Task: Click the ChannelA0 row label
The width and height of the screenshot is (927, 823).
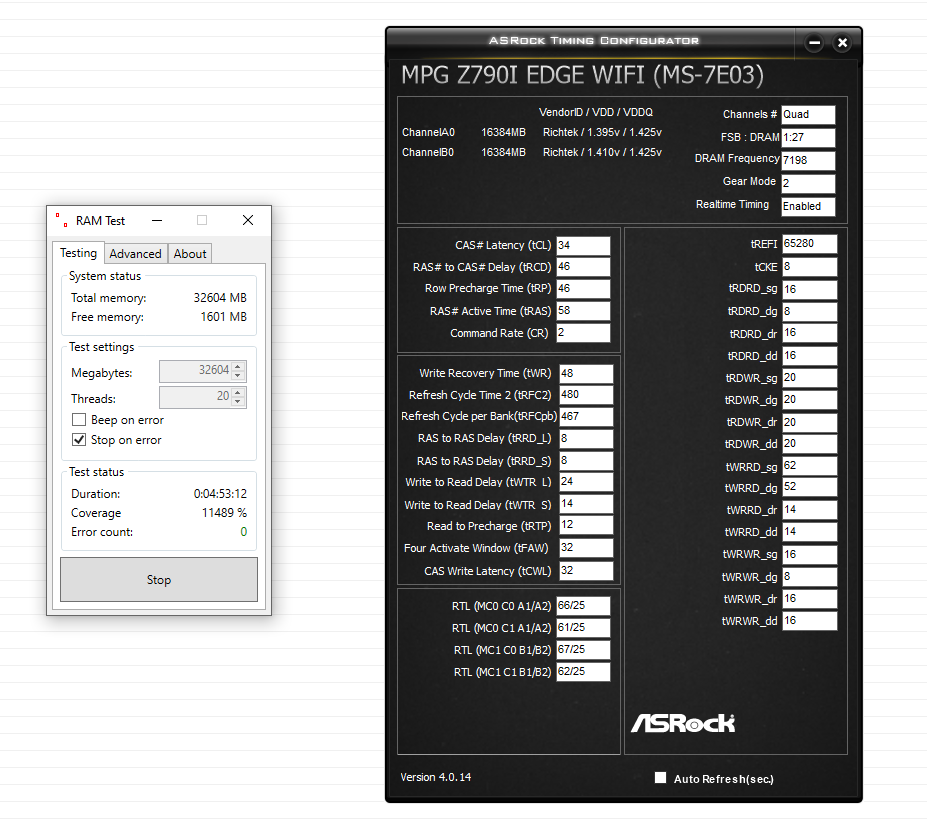Action: (428, 132)
